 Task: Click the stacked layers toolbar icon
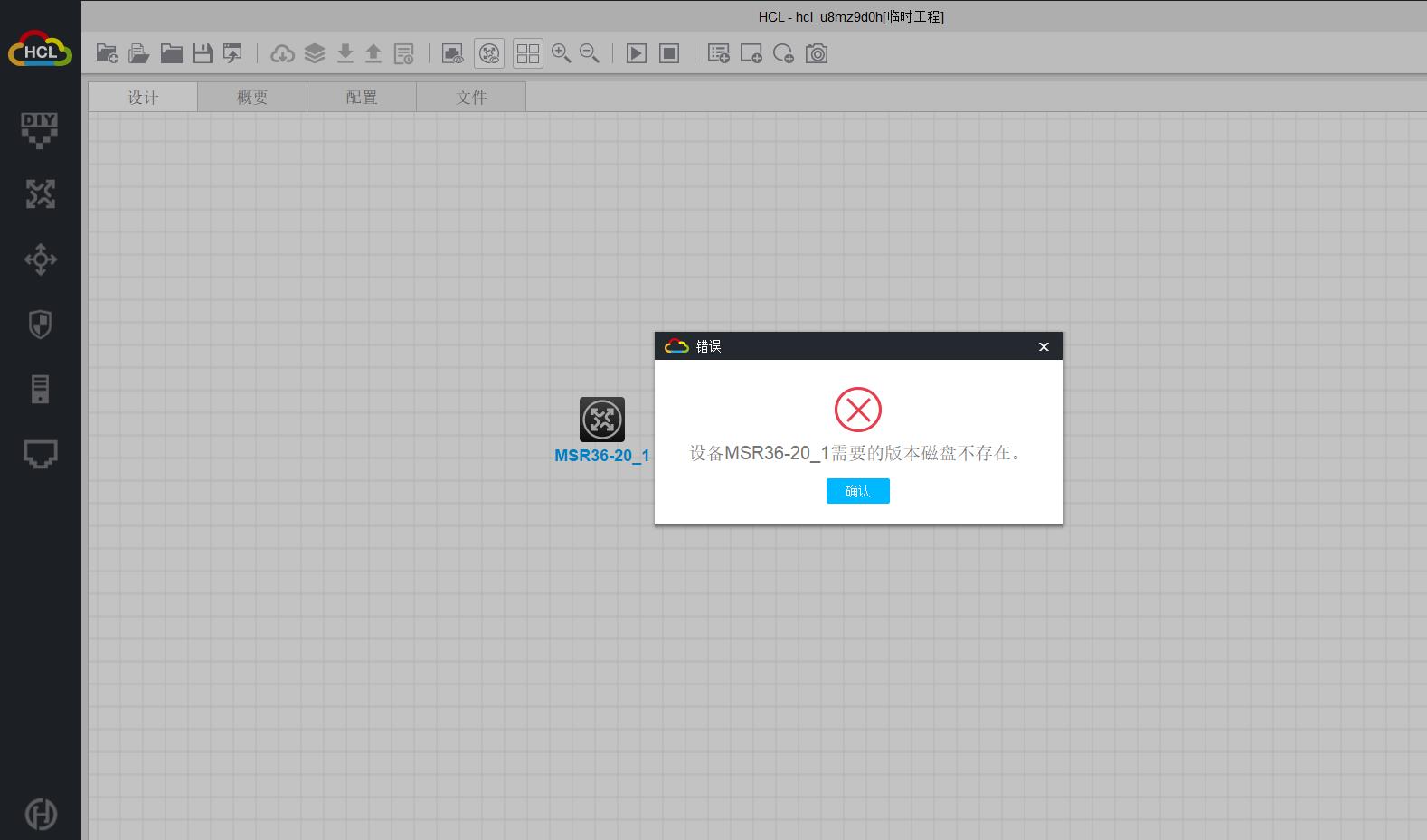[x=315, y=54]
